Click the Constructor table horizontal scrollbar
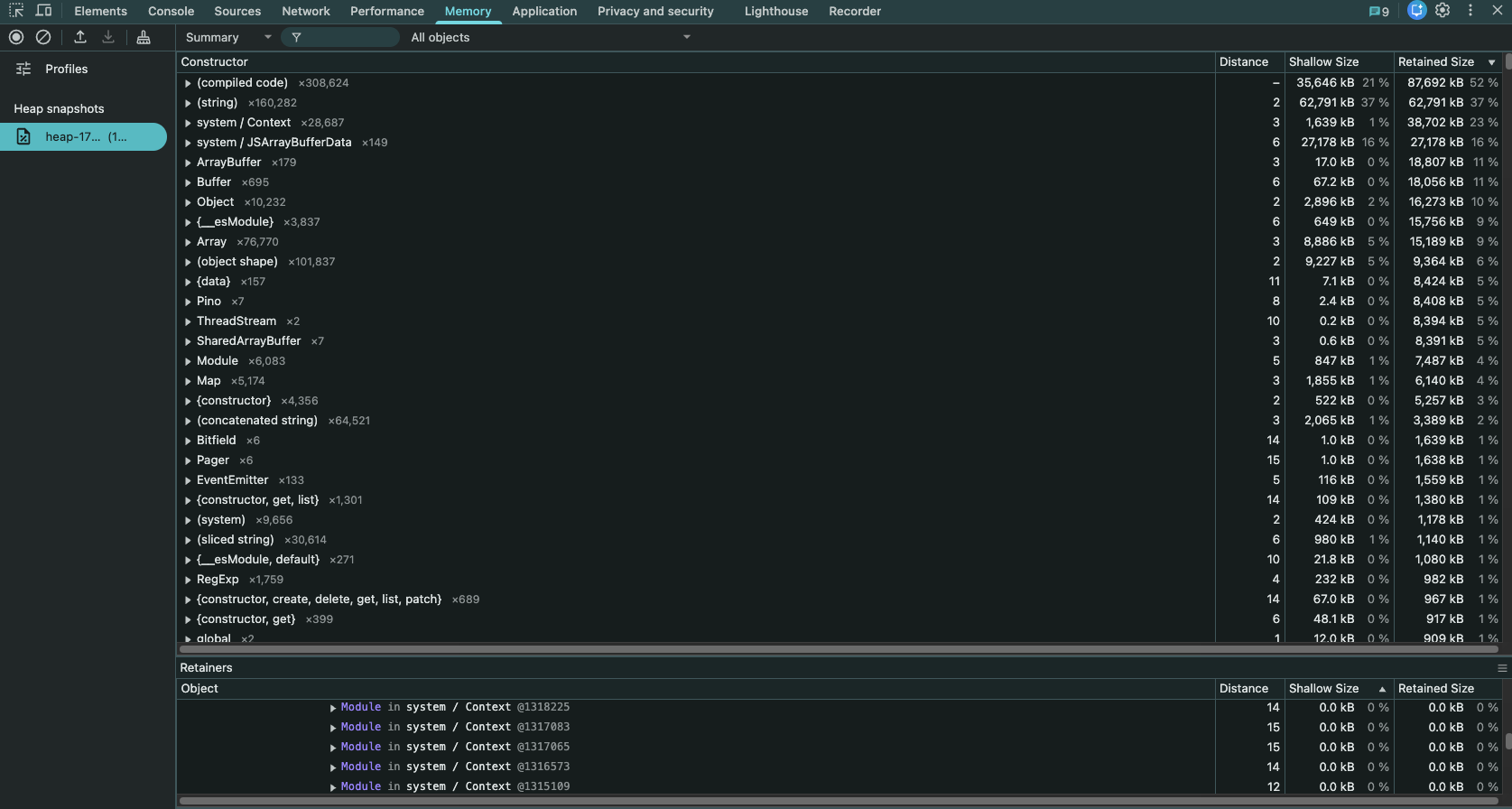The width and height of the screenshot is (1512, 809). click(x=838, y=648)
